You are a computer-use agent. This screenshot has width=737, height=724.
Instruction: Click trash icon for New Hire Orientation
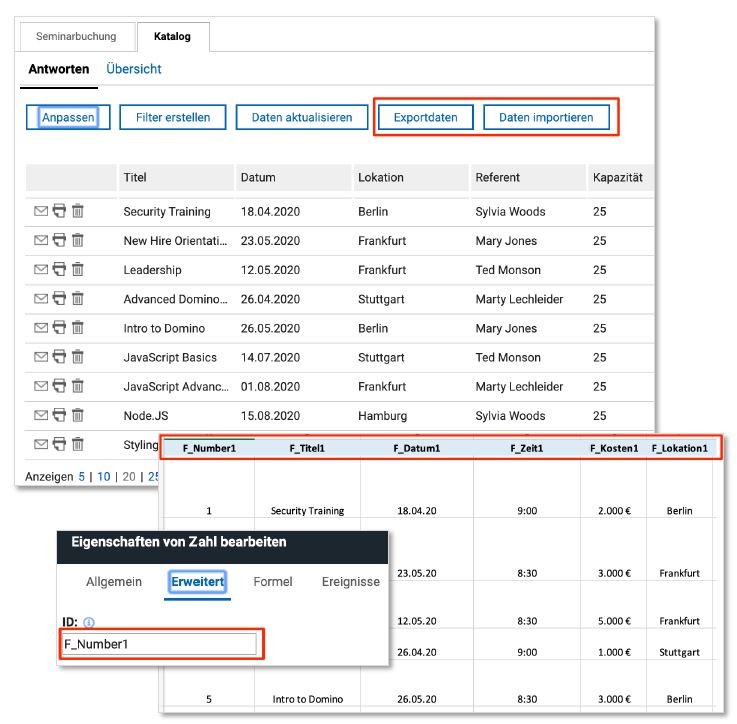click(x=78, y=240)
